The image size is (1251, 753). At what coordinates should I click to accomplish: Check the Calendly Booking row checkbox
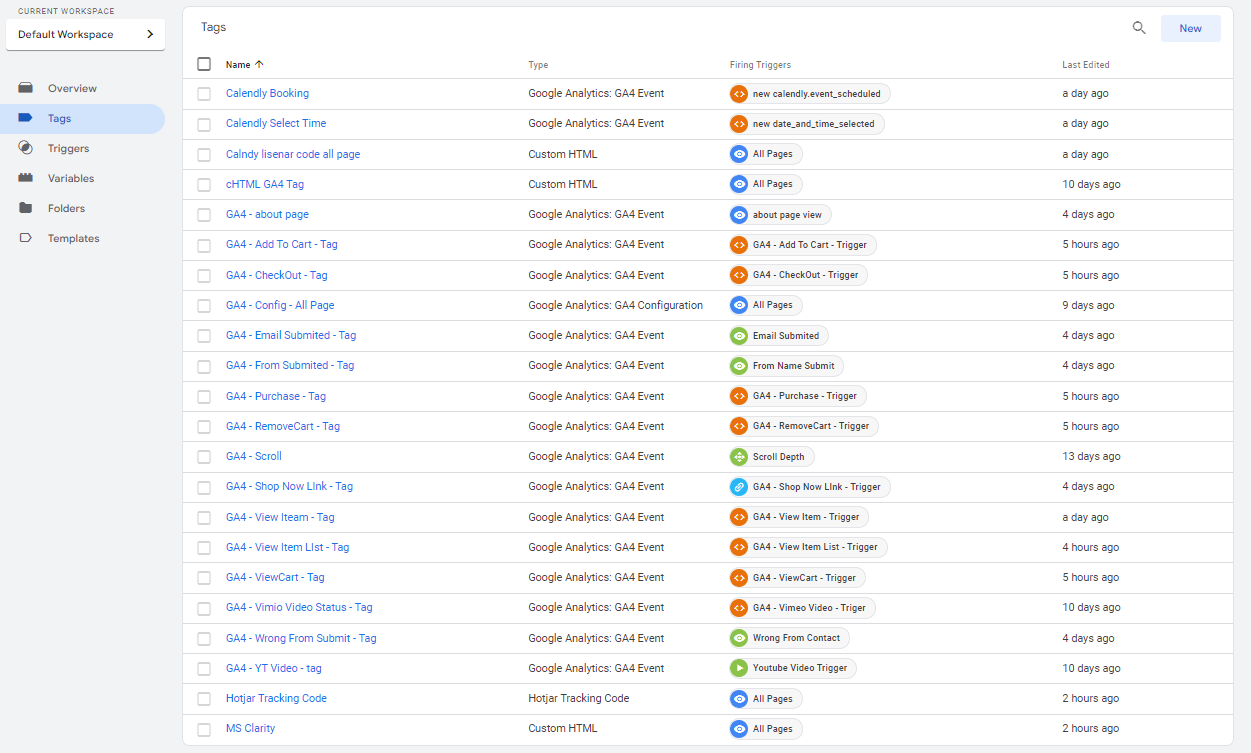click(x=204, y=94)
